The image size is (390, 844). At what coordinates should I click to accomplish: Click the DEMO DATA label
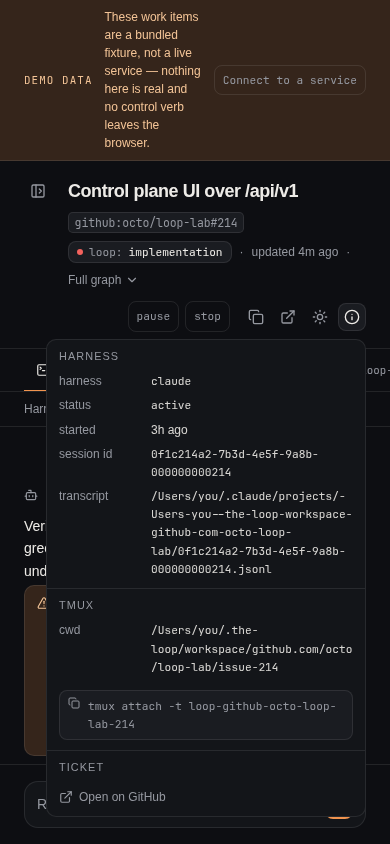(58, 80)
